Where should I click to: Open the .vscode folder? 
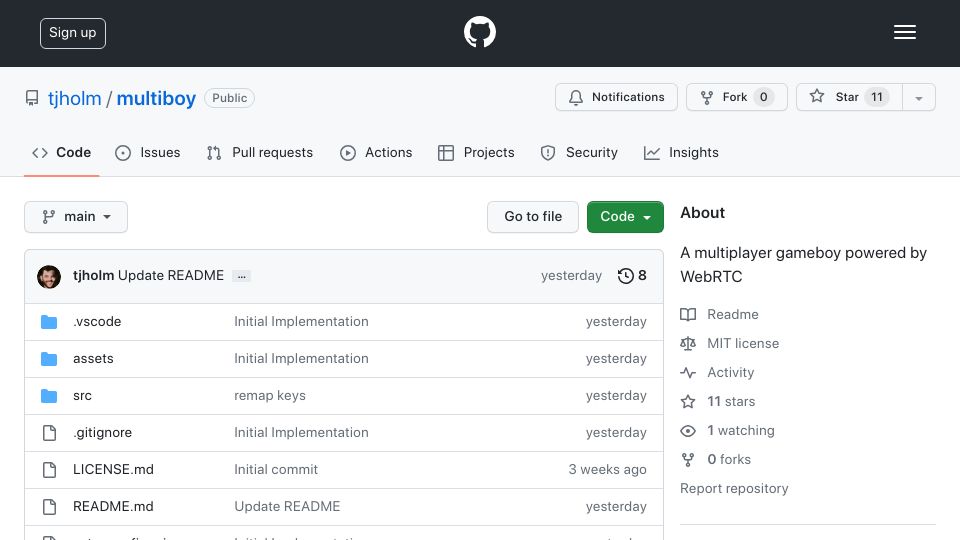pyautogui.click(x=97, y=321)
